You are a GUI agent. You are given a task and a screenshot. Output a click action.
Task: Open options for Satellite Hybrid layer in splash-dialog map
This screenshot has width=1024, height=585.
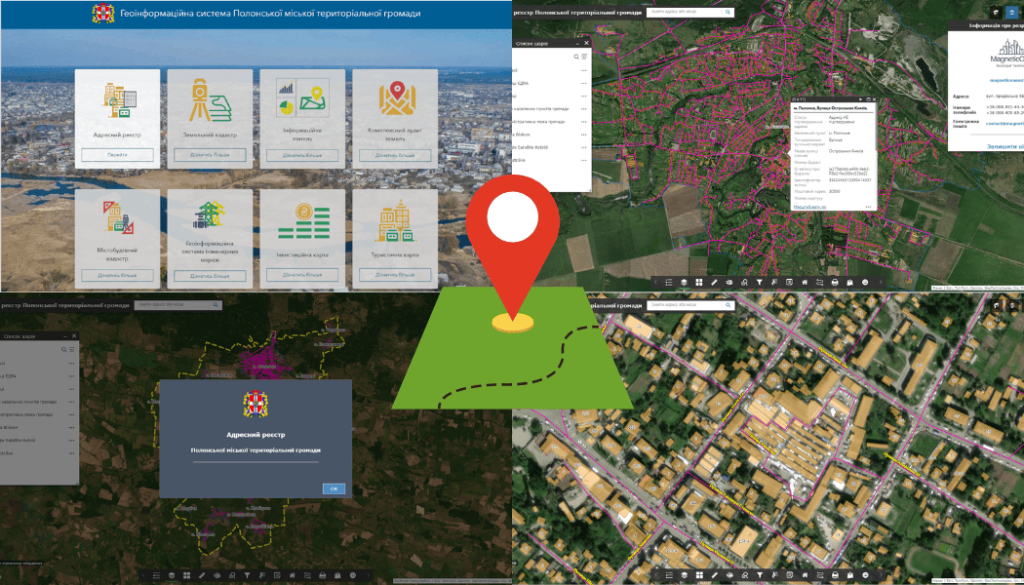71,440
